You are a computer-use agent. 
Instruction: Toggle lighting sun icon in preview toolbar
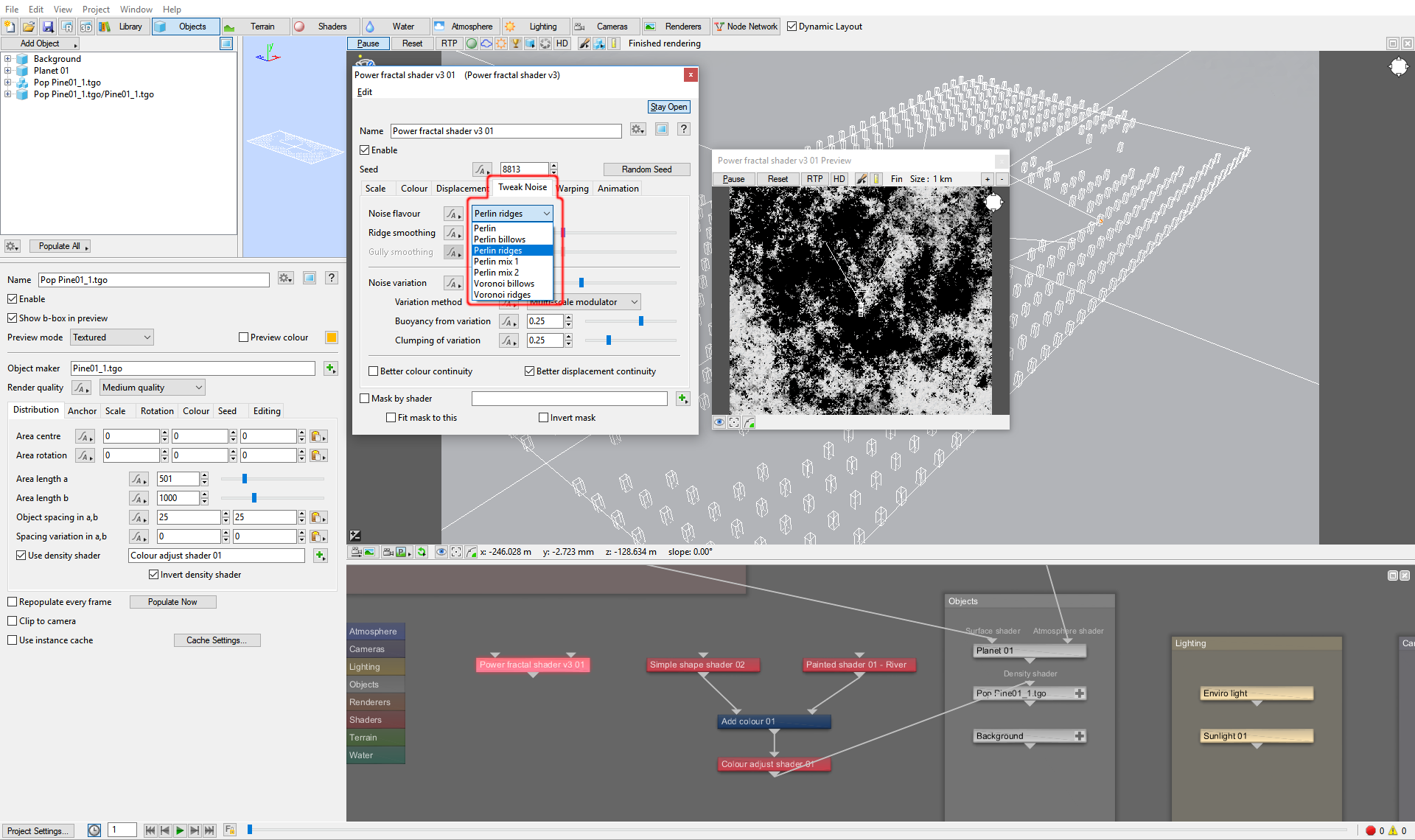tap(501, 43)
